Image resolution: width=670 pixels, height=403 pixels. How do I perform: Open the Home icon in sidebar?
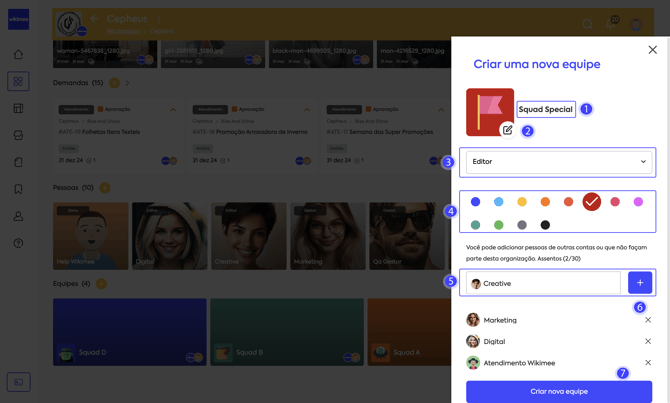click(18, 55)
